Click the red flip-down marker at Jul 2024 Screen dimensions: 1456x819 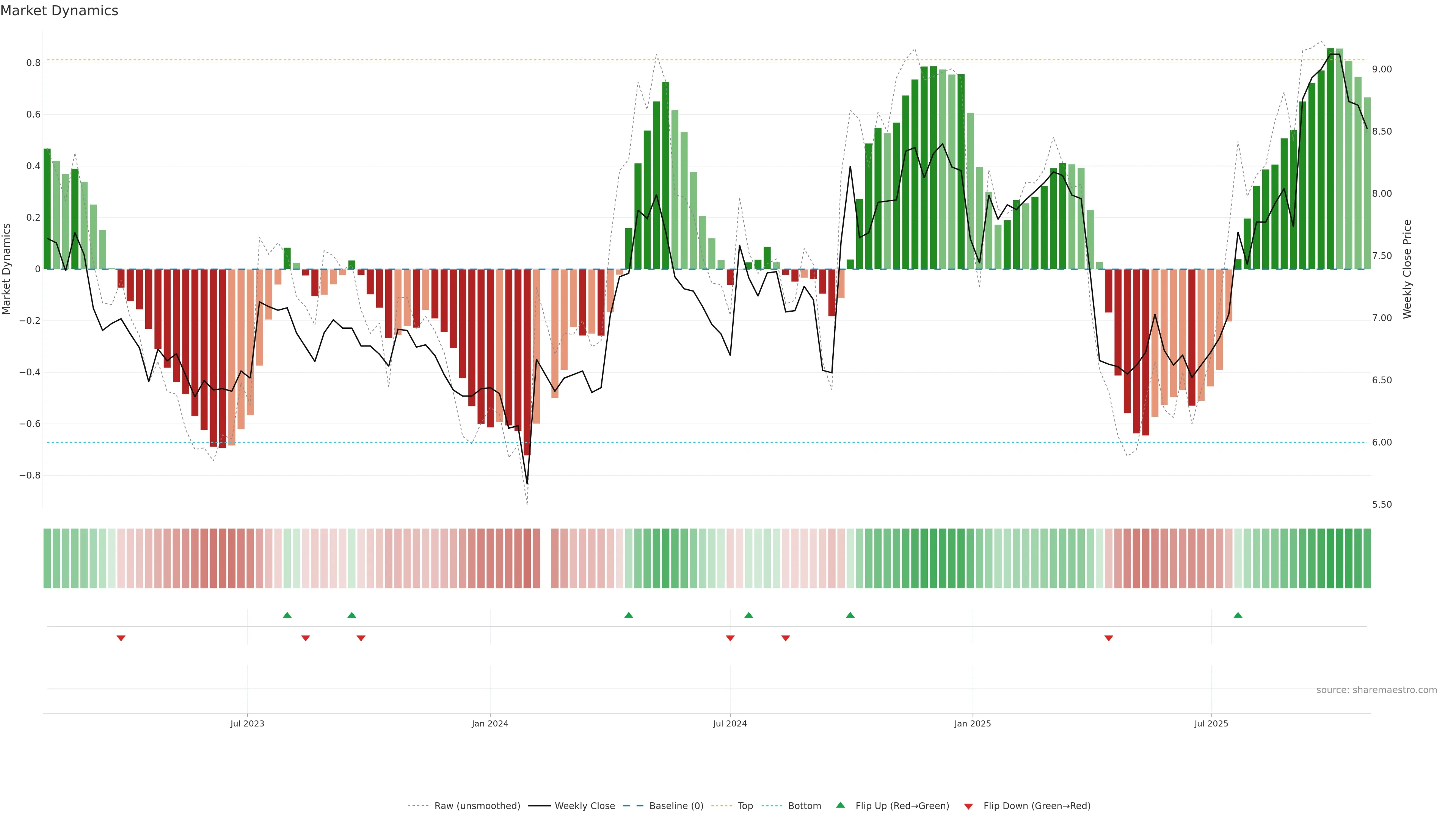click(x=730, y=638)
